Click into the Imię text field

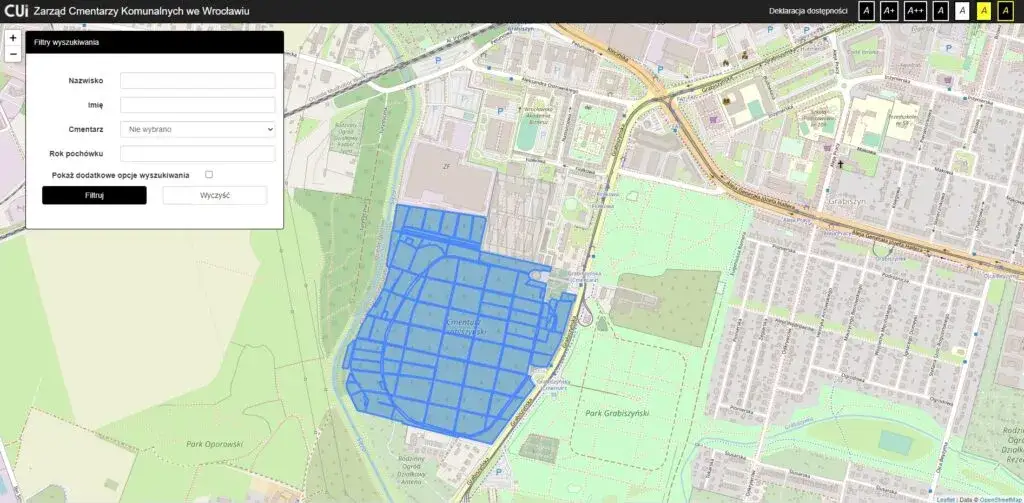(197, 105)
